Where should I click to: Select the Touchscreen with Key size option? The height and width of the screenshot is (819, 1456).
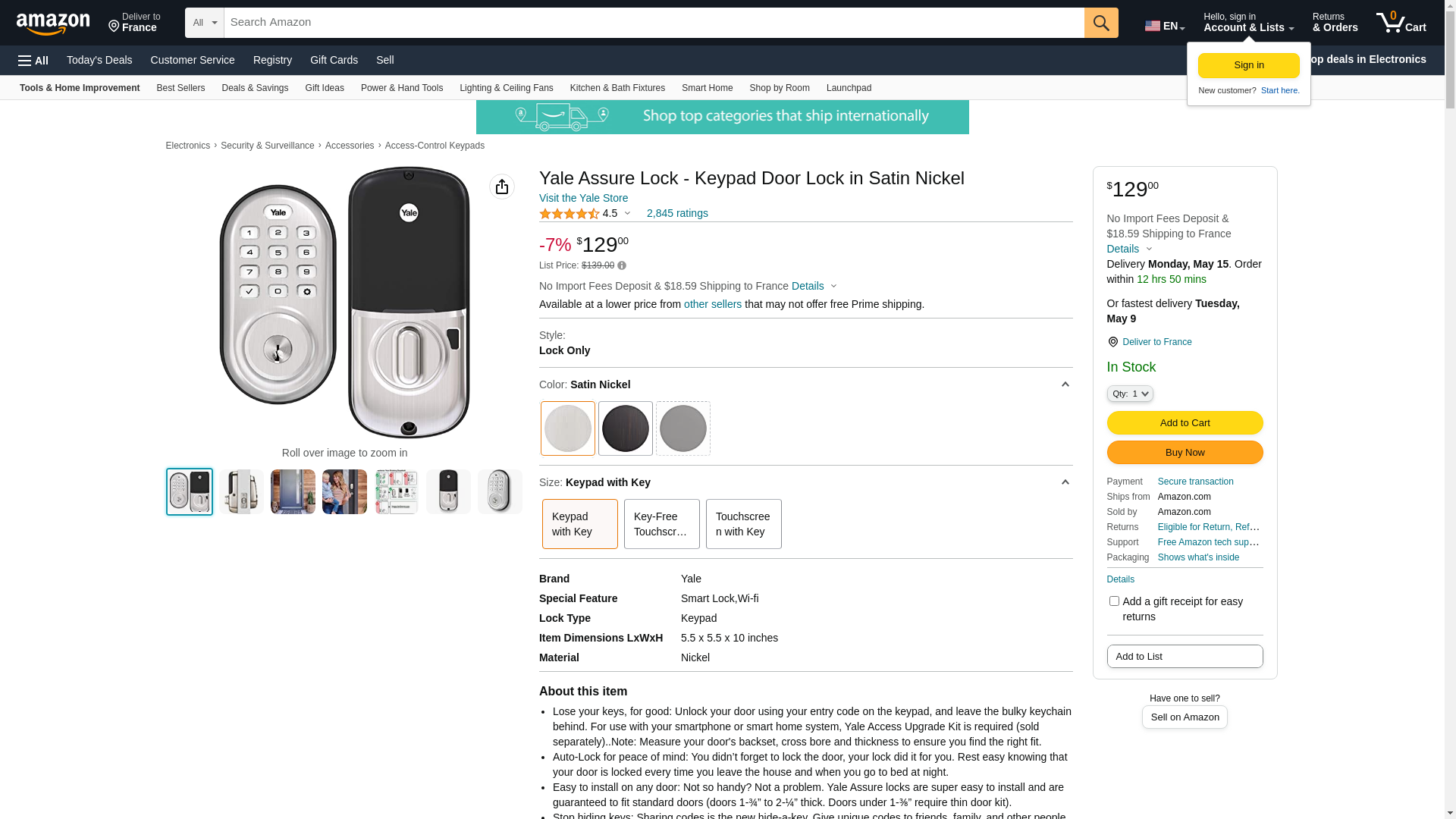click(x=743, y=524)
